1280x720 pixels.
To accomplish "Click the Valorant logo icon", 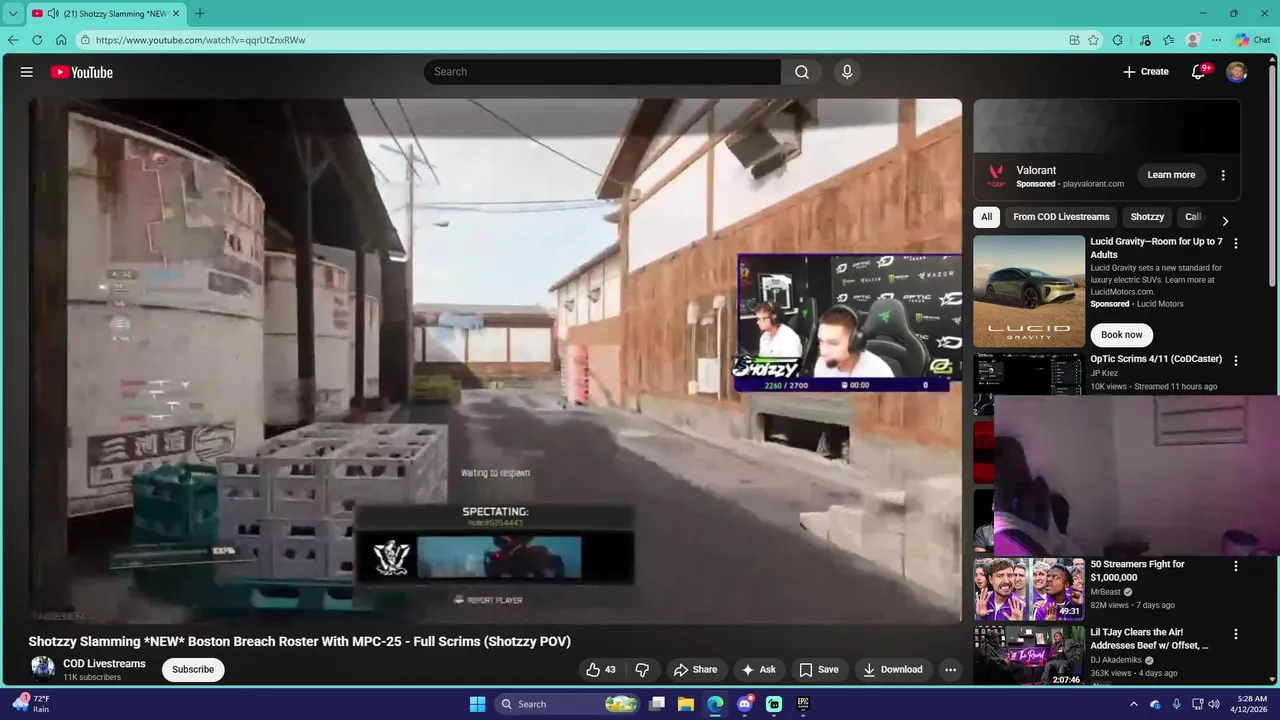I will [x=996, y=176].
